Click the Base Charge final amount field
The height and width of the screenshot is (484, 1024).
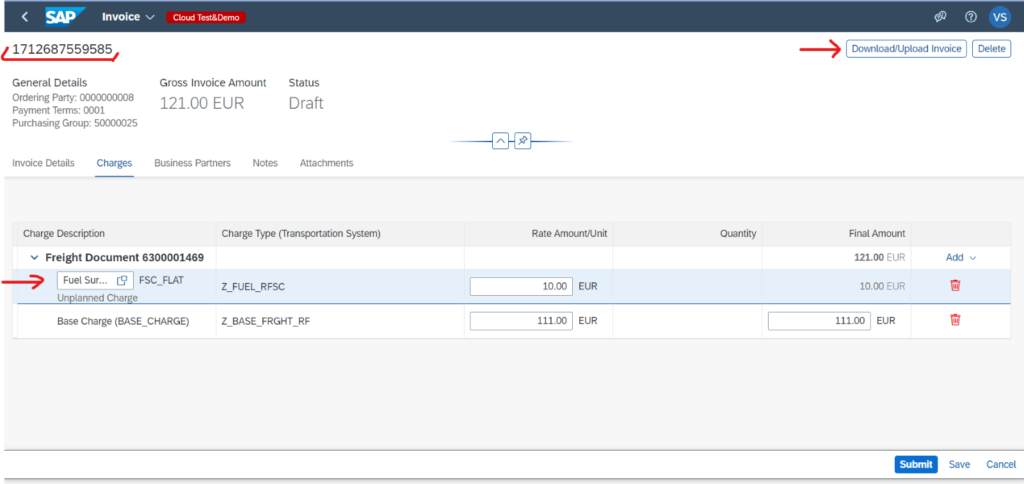(819, 321)
